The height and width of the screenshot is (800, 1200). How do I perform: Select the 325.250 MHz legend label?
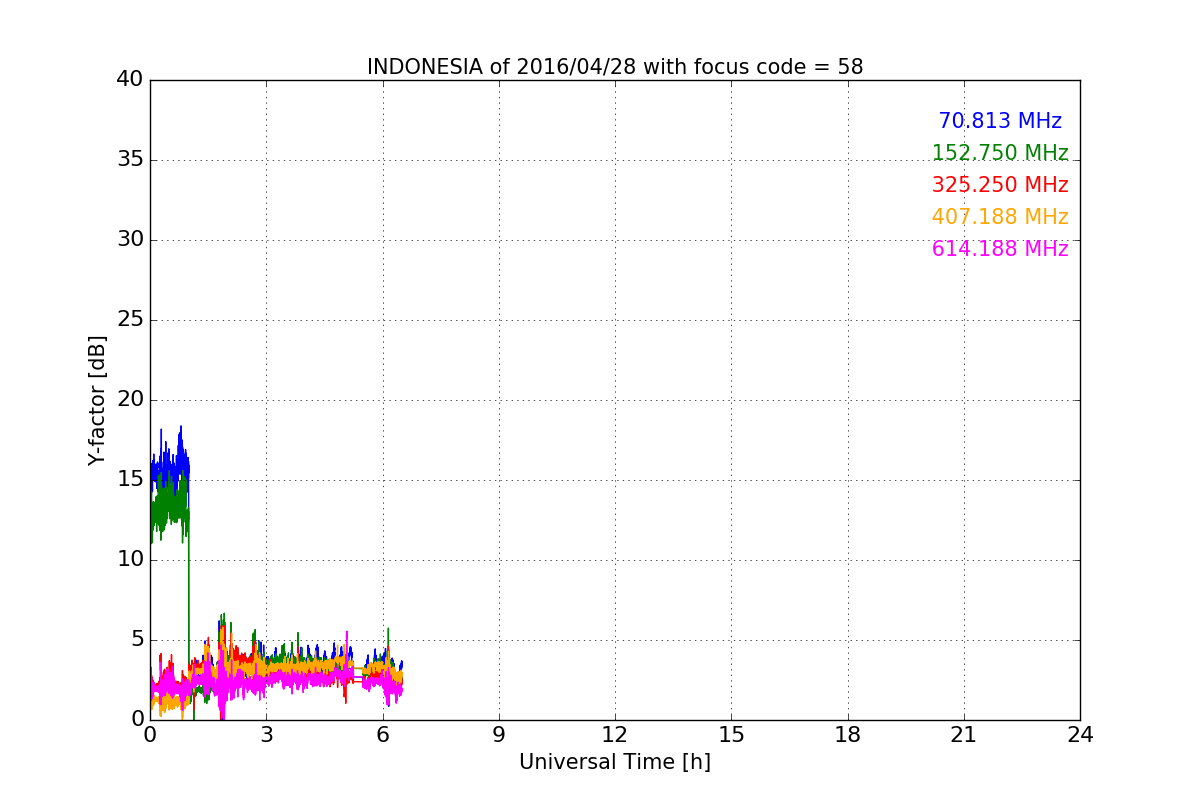1000,185
